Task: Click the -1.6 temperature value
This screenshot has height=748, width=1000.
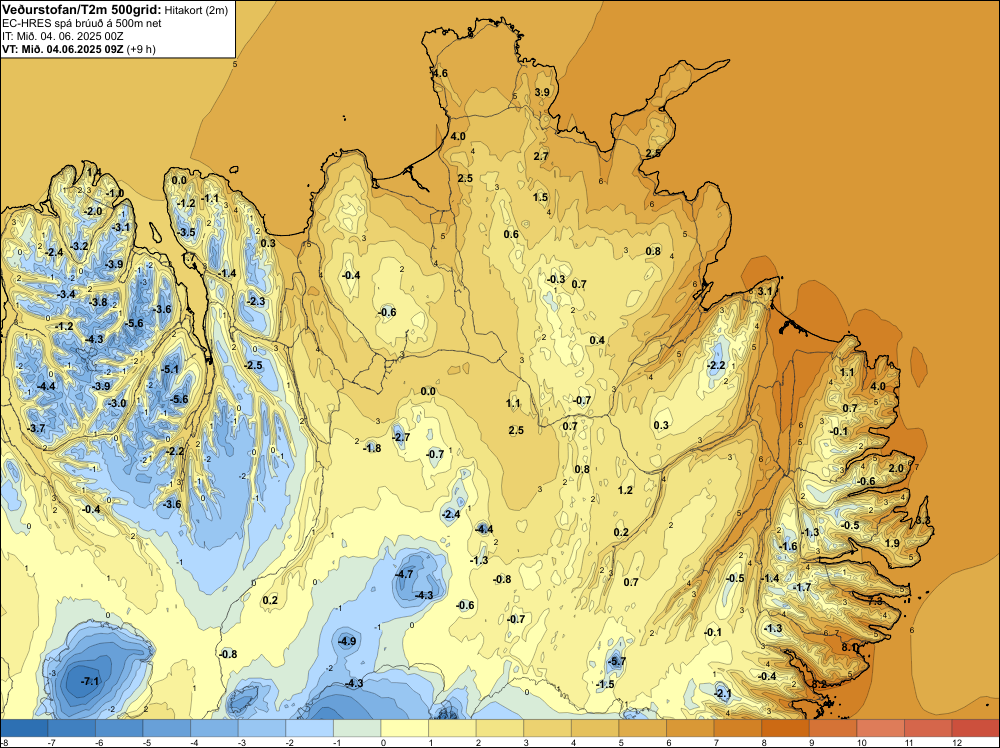Action: [x=789, y=546]
